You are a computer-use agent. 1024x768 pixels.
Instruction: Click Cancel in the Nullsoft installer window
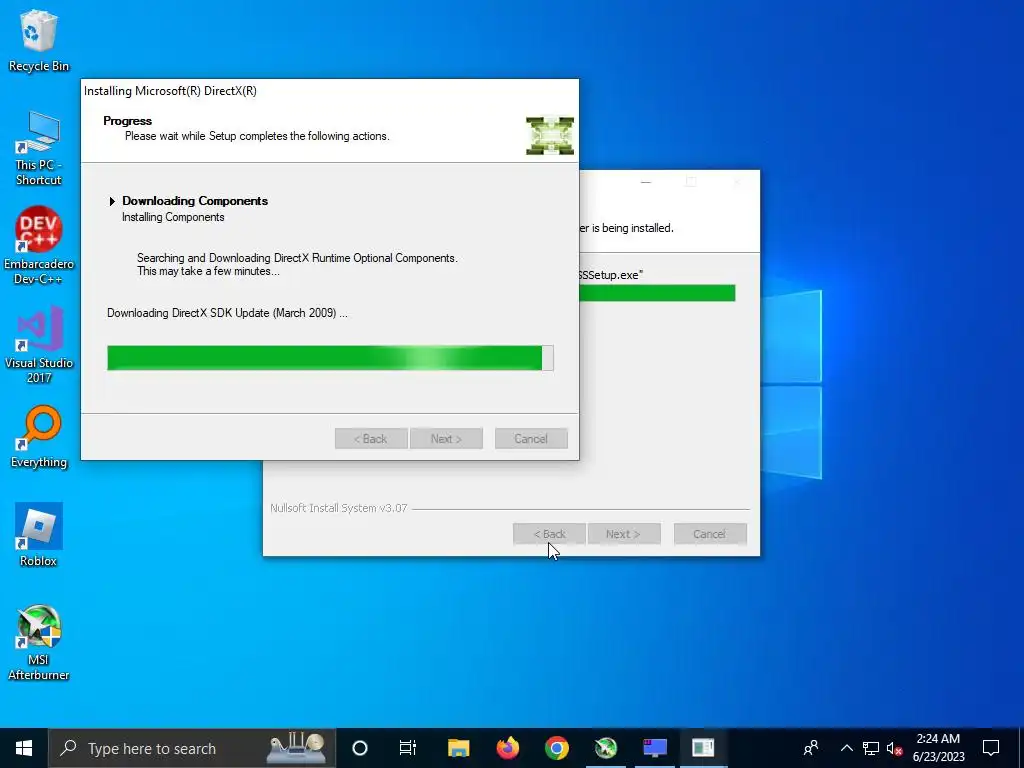coord(710,534)
